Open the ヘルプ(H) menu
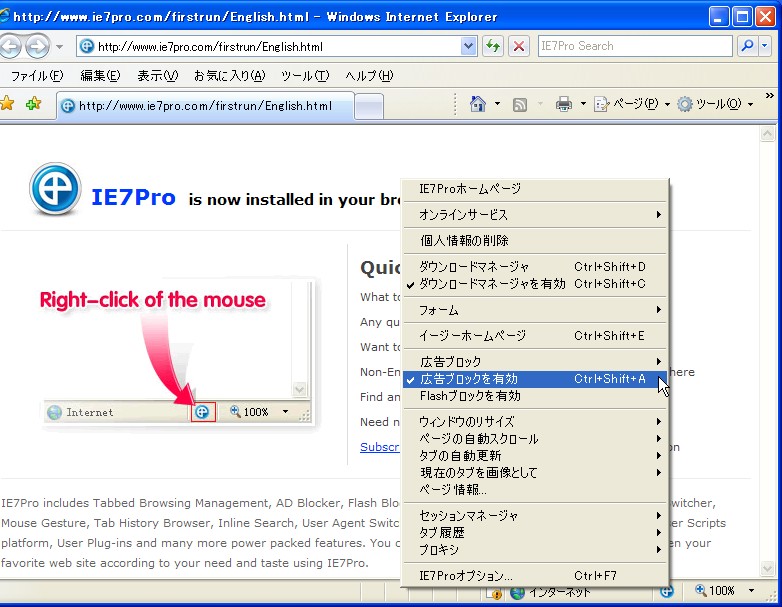The height and width of the screenshot is (607, 782). [369, 76]
